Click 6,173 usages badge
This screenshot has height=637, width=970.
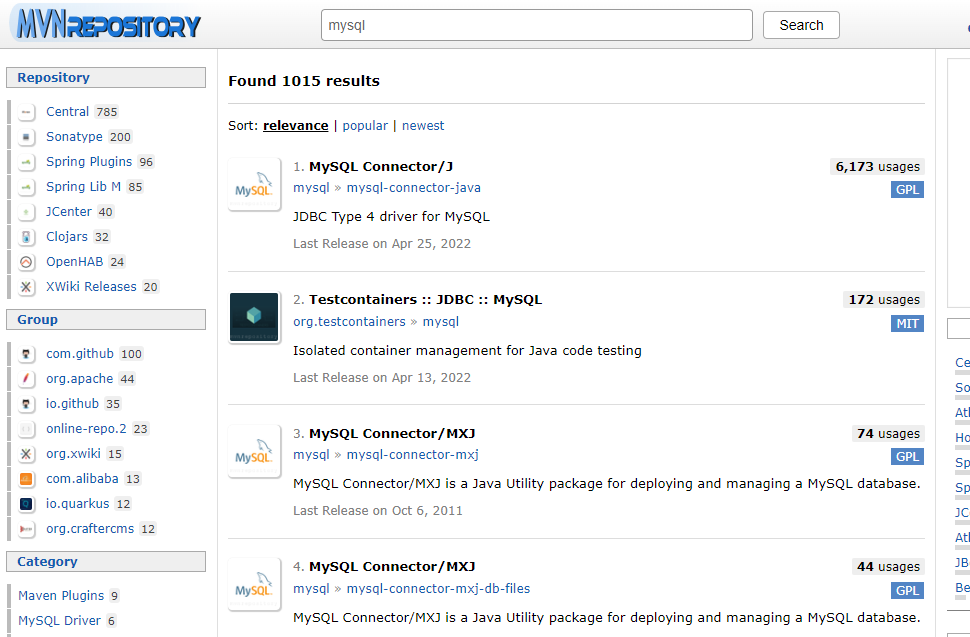877,166
